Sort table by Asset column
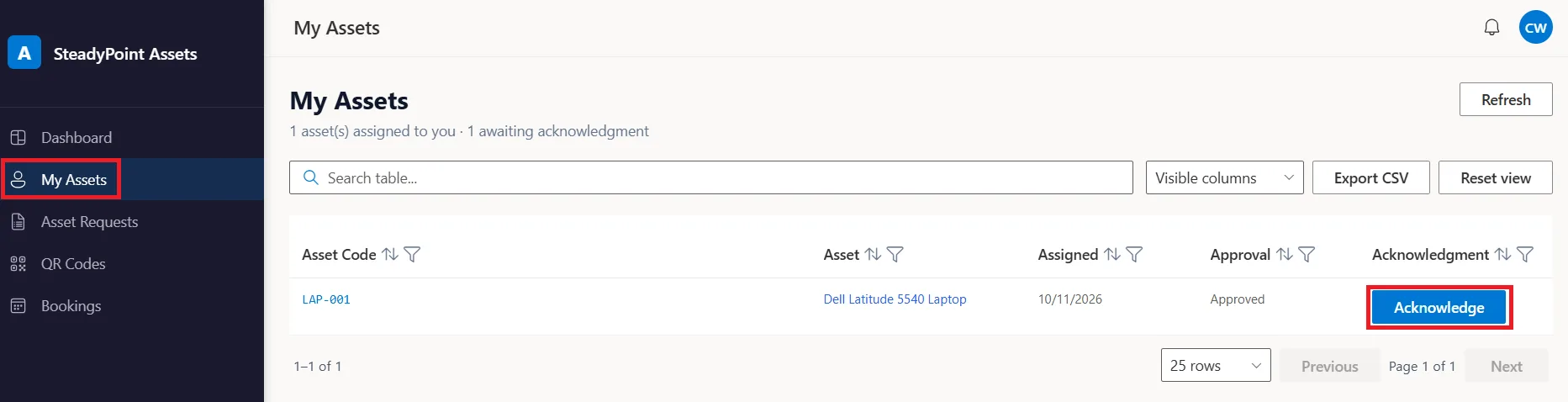The height and width of the screenshot is (402, 1568). coord(873,254)
